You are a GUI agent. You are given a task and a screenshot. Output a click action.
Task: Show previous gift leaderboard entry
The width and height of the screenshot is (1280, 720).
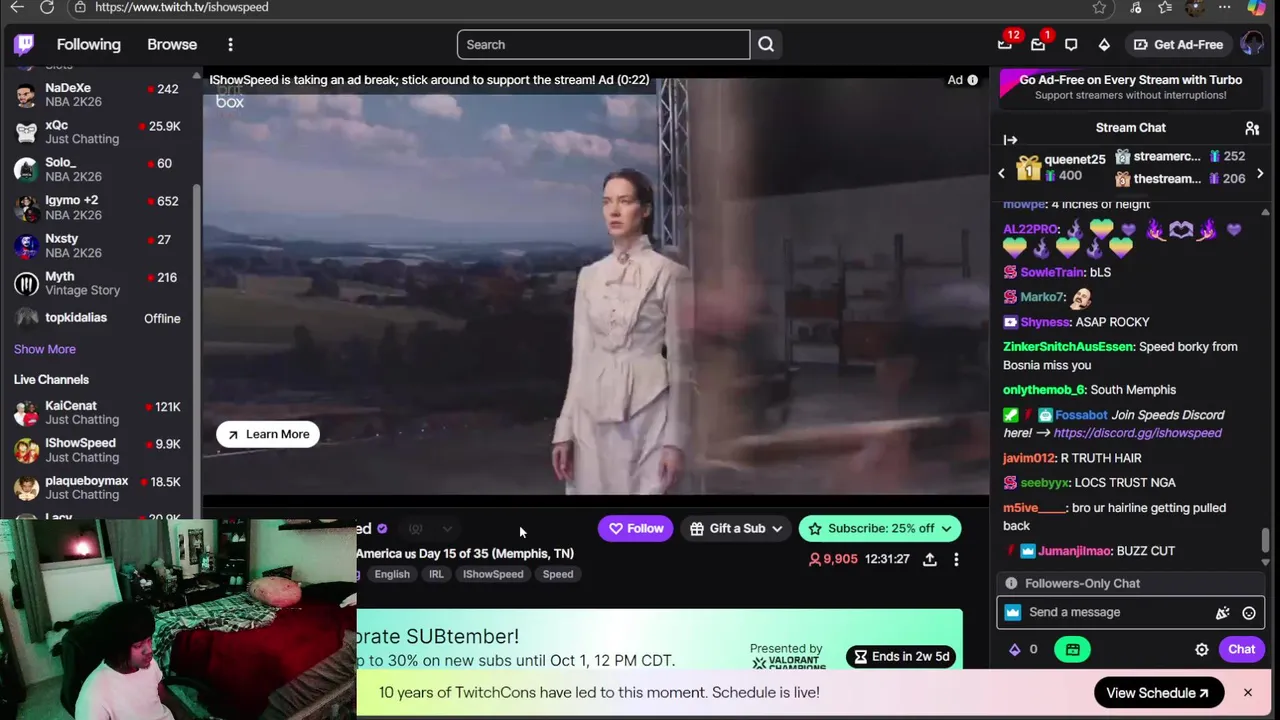(x=1001, y=173)
